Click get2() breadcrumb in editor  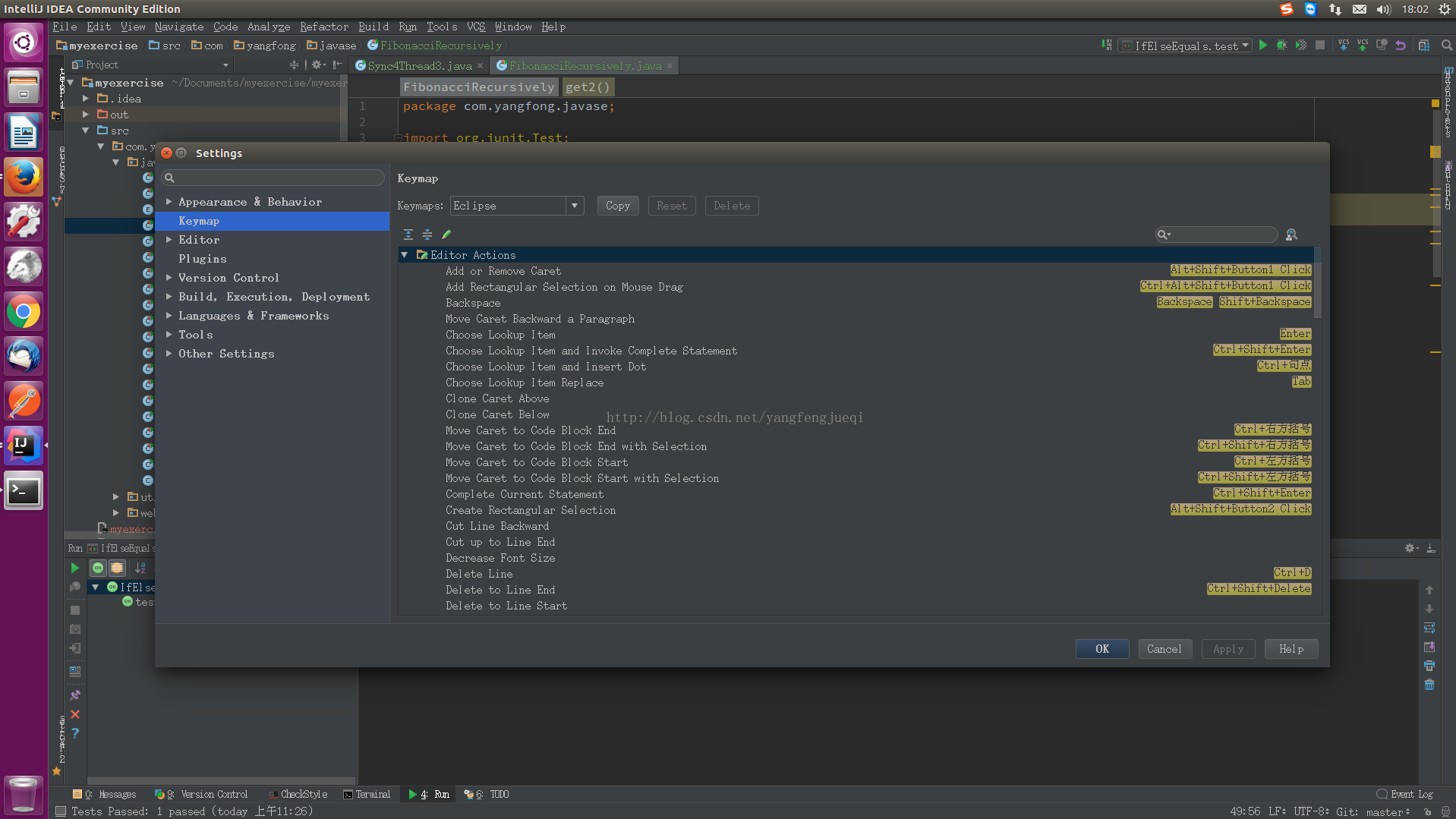click(x=588, y=87)
